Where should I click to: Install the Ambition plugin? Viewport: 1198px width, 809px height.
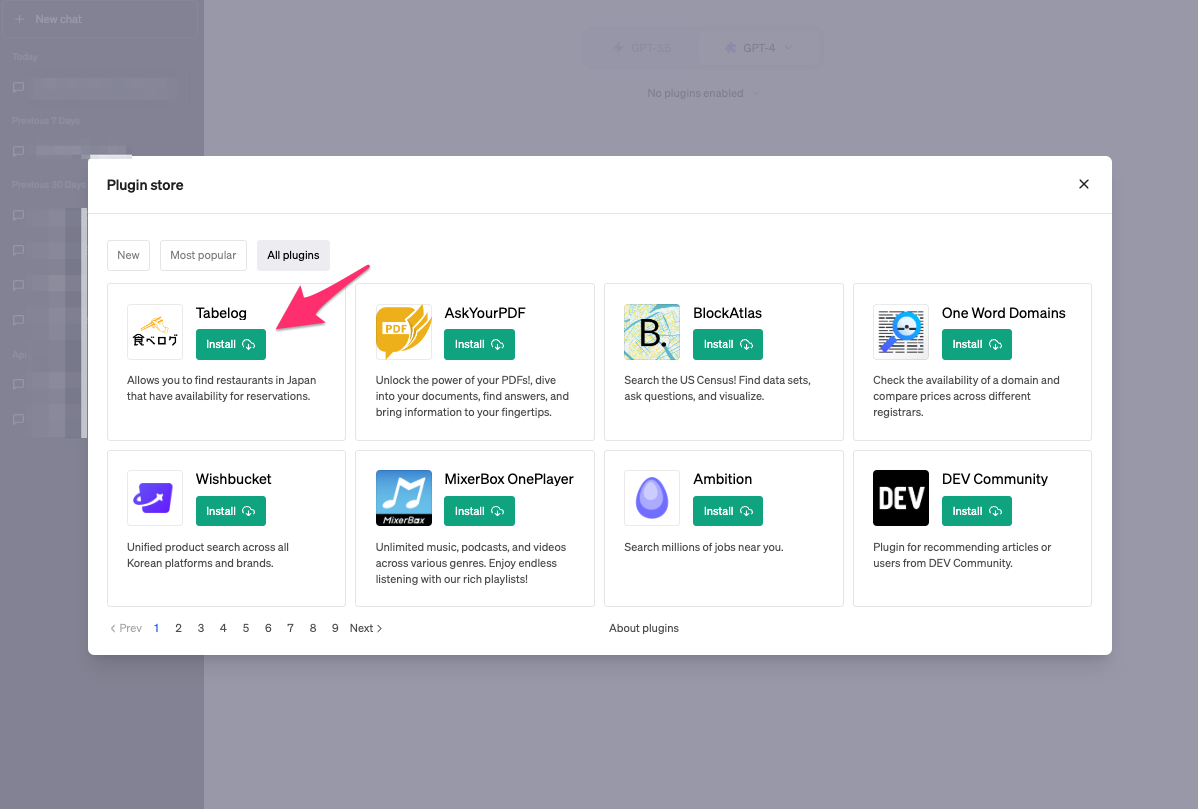728,511
